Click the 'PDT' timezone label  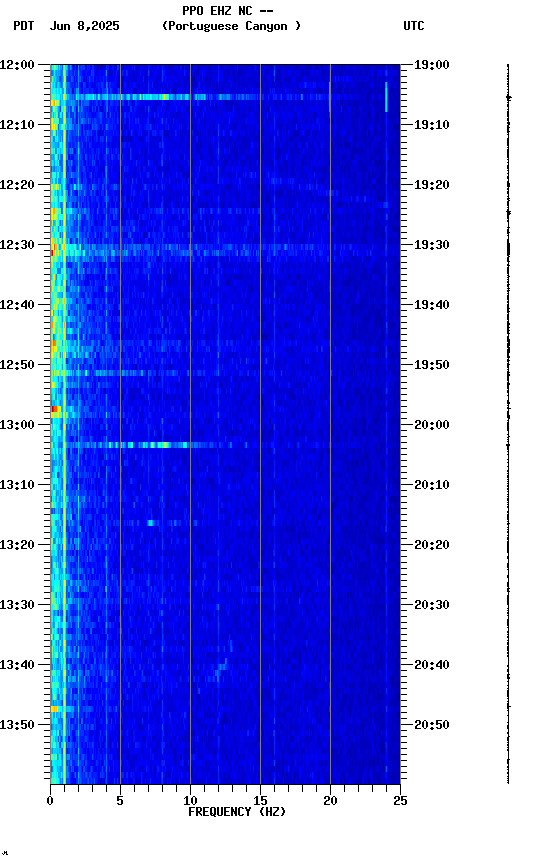click(24, 26)
